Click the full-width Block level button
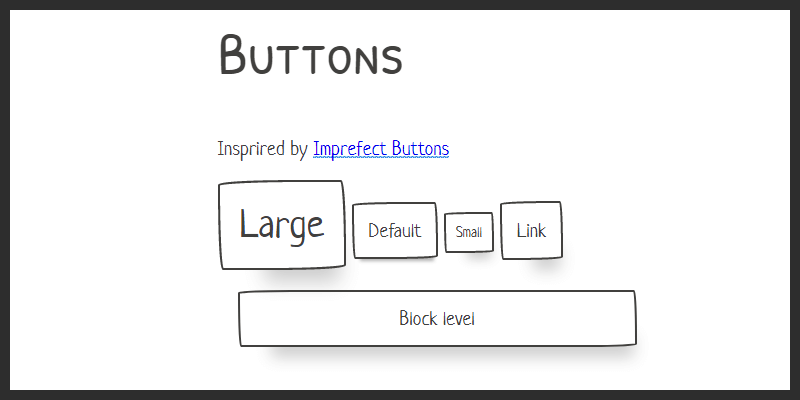This screenshot has width=800, height=400. click(437, 319)
